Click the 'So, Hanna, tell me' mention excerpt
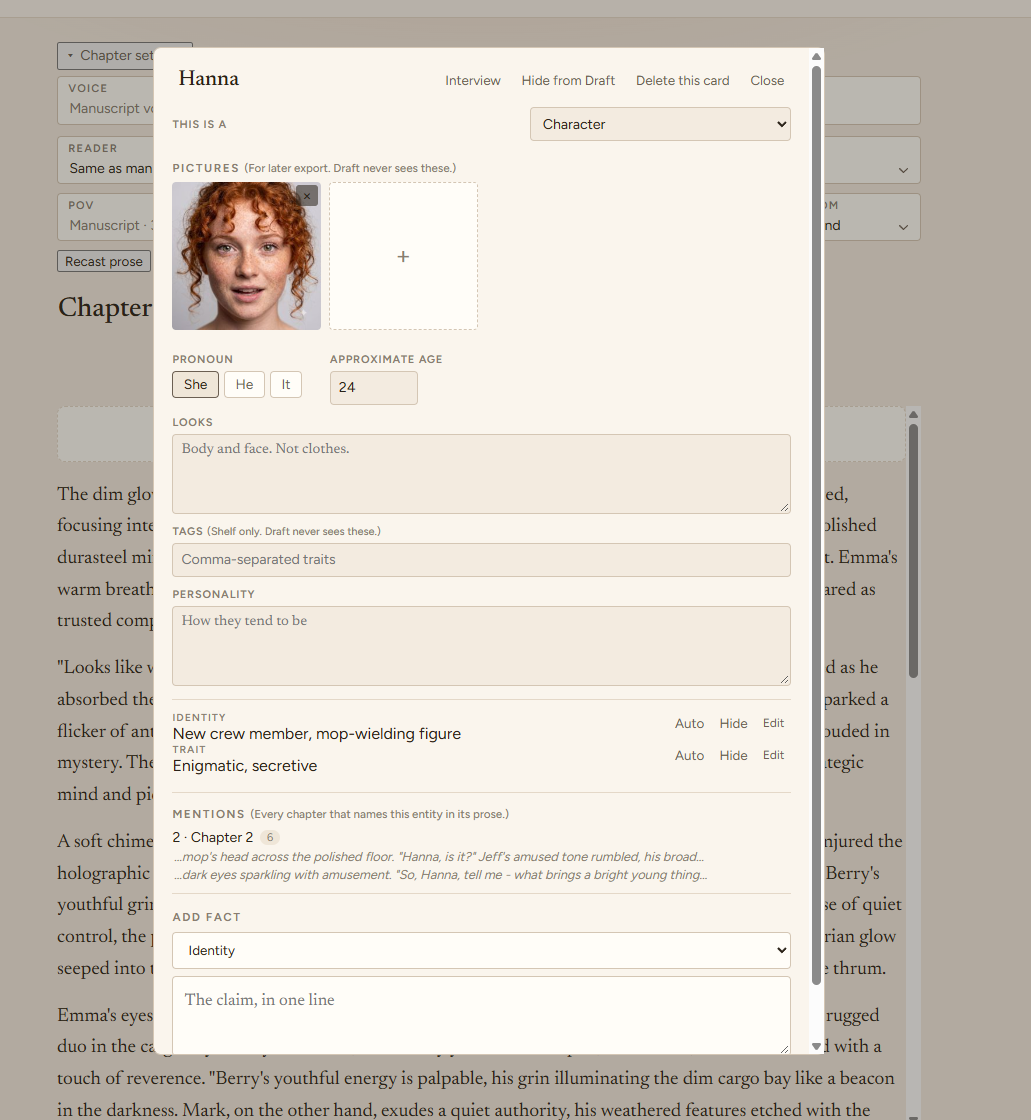 click(440, 875)
